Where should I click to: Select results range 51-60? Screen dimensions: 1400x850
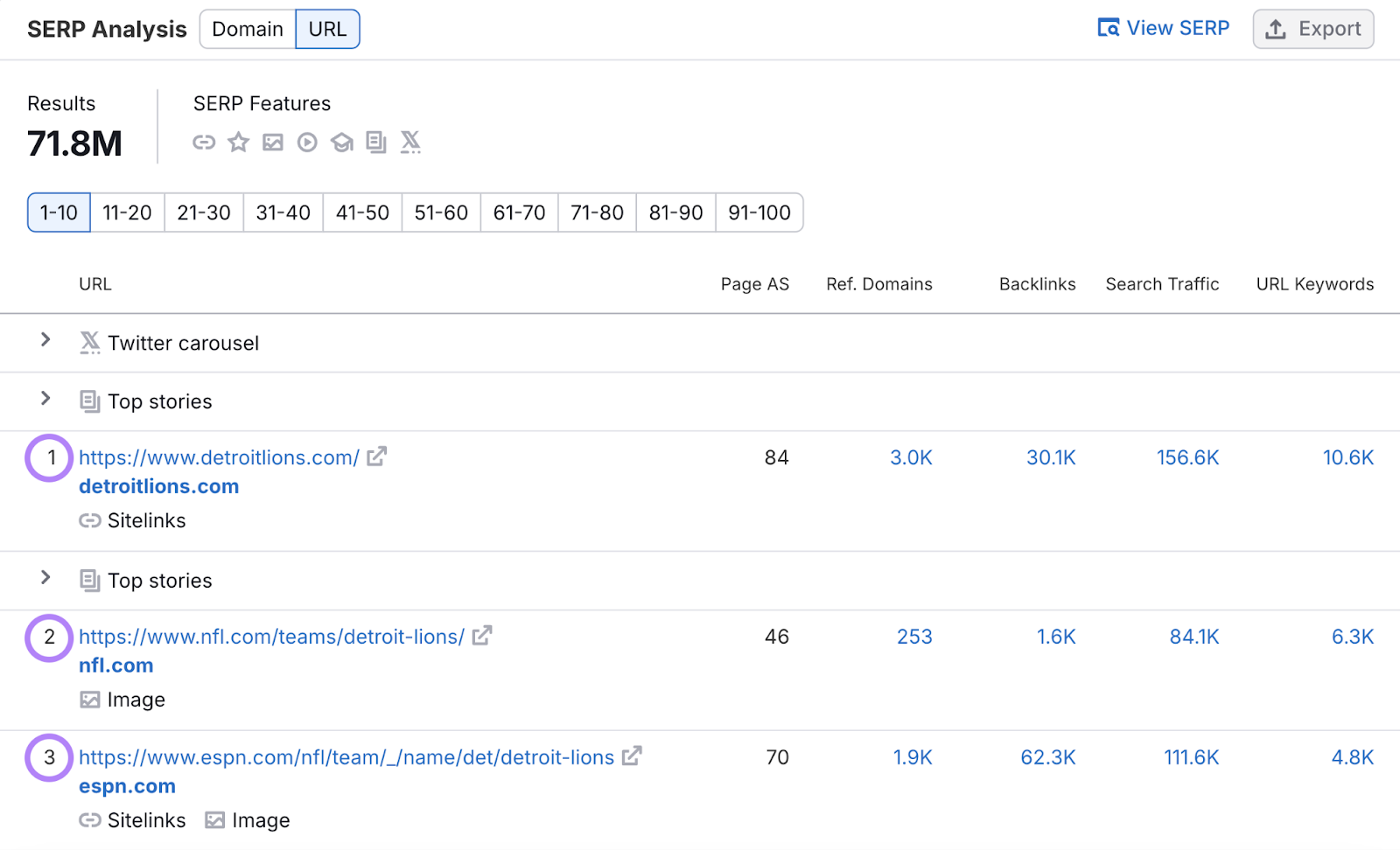(x=441, y=212)
